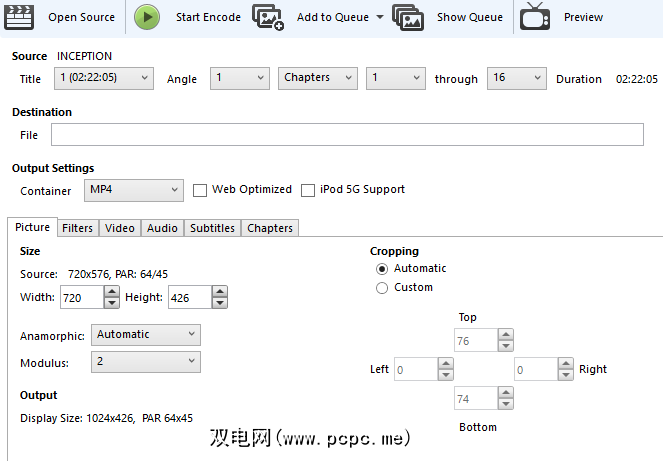
Task: Increase Width with the up arrow
Action: tap(111, 292)
